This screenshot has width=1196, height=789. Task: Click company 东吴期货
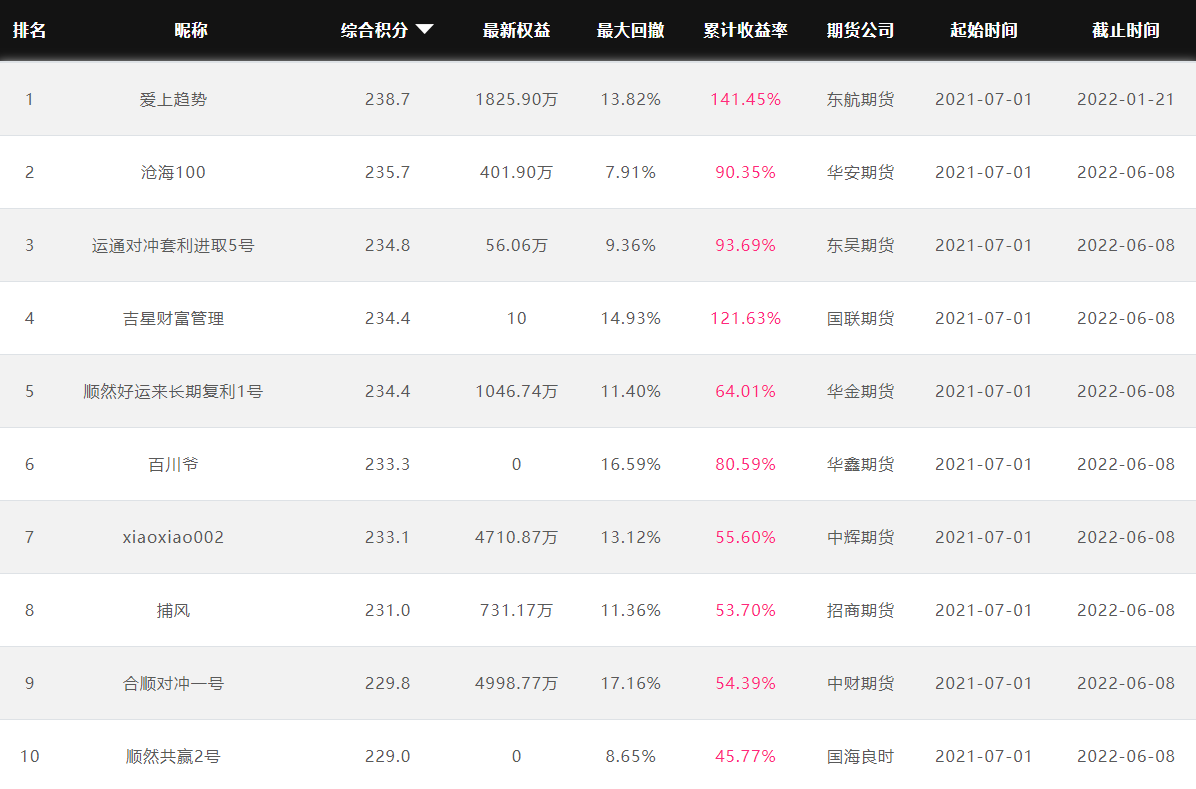(x=860, y=246)
